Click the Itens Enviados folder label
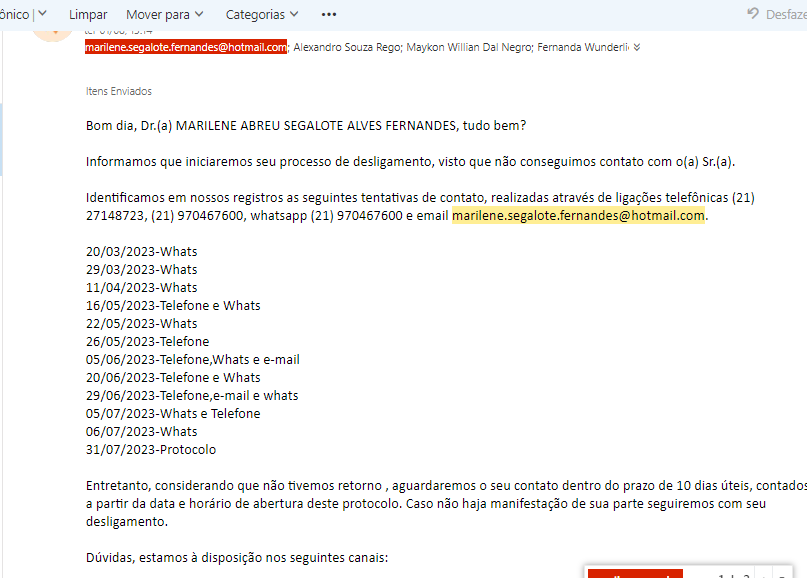The height and width of the screenshot is (578, 807). [119, 91]
